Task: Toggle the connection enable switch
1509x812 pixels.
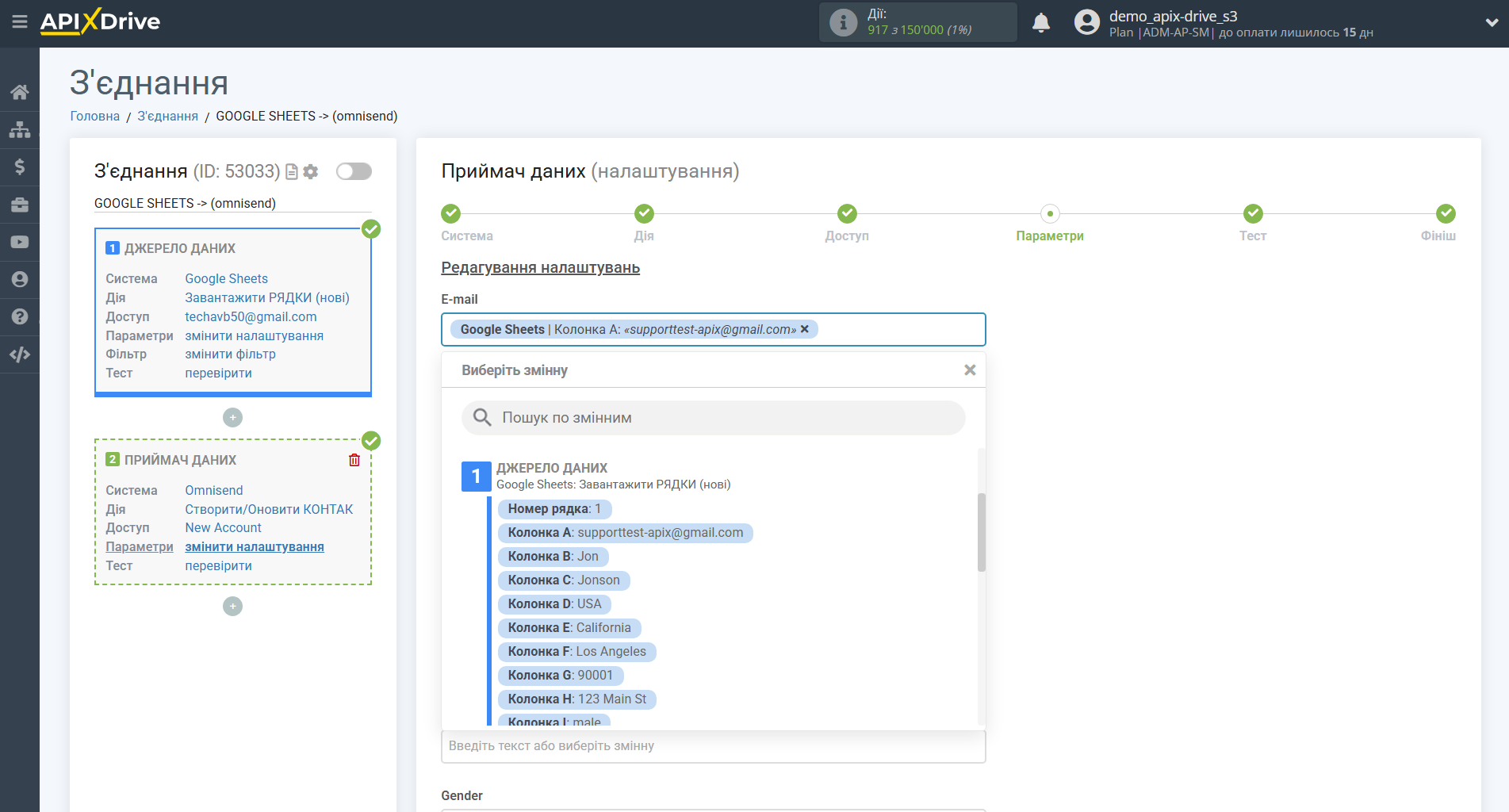Action: tap(354, 171)
